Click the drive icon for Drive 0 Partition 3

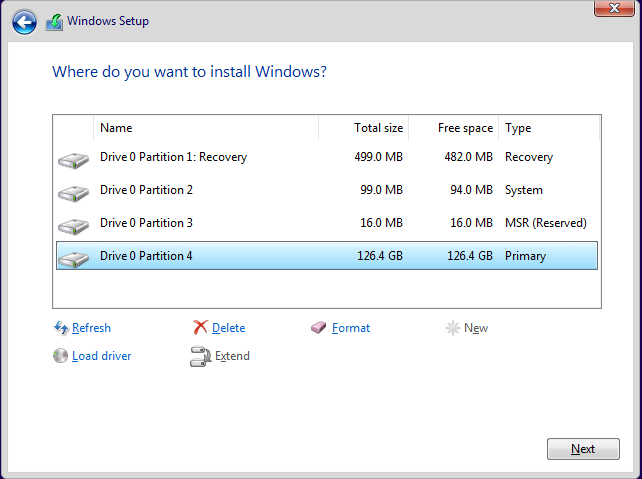coord(73,226)
